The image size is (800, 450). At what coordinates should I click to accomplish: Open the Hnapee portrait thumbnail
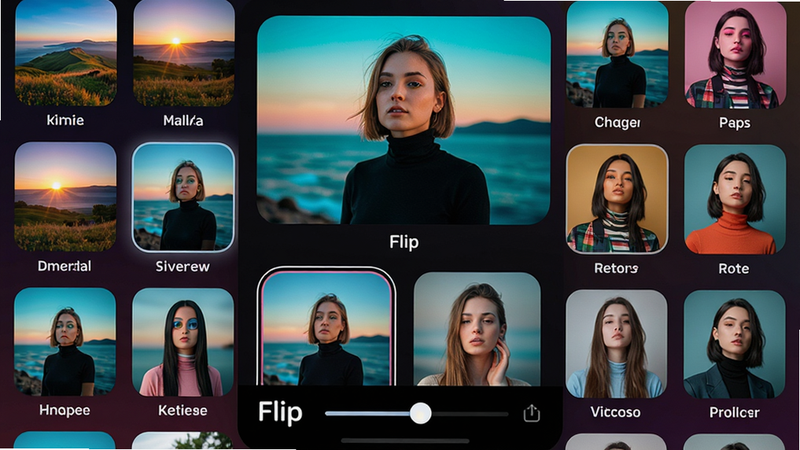pos(65,342)
